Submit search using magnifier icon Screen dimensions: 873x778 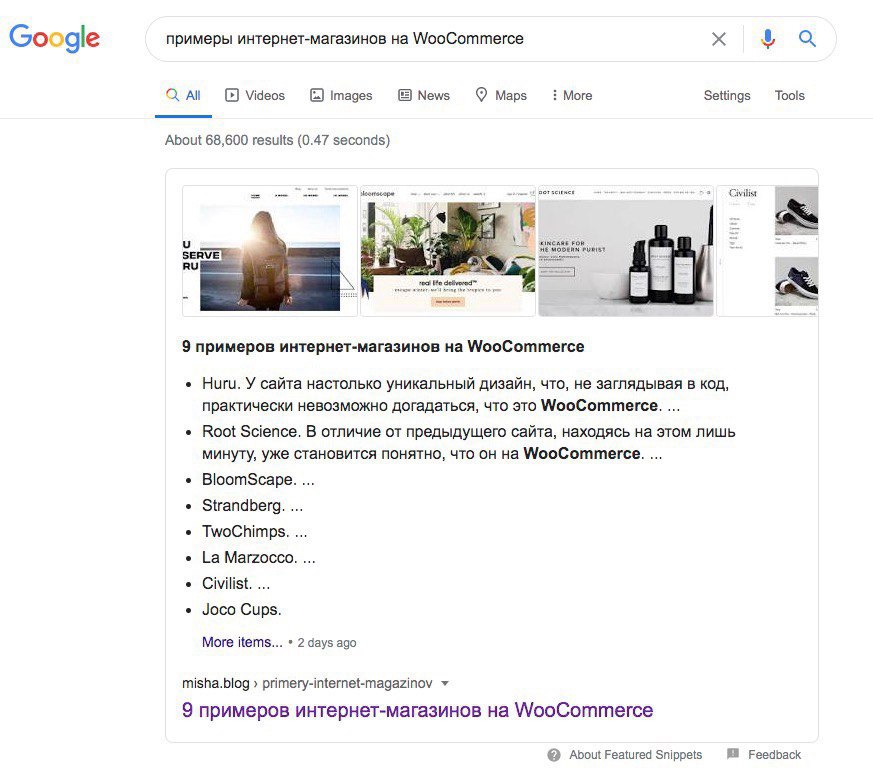coord(807,38)
